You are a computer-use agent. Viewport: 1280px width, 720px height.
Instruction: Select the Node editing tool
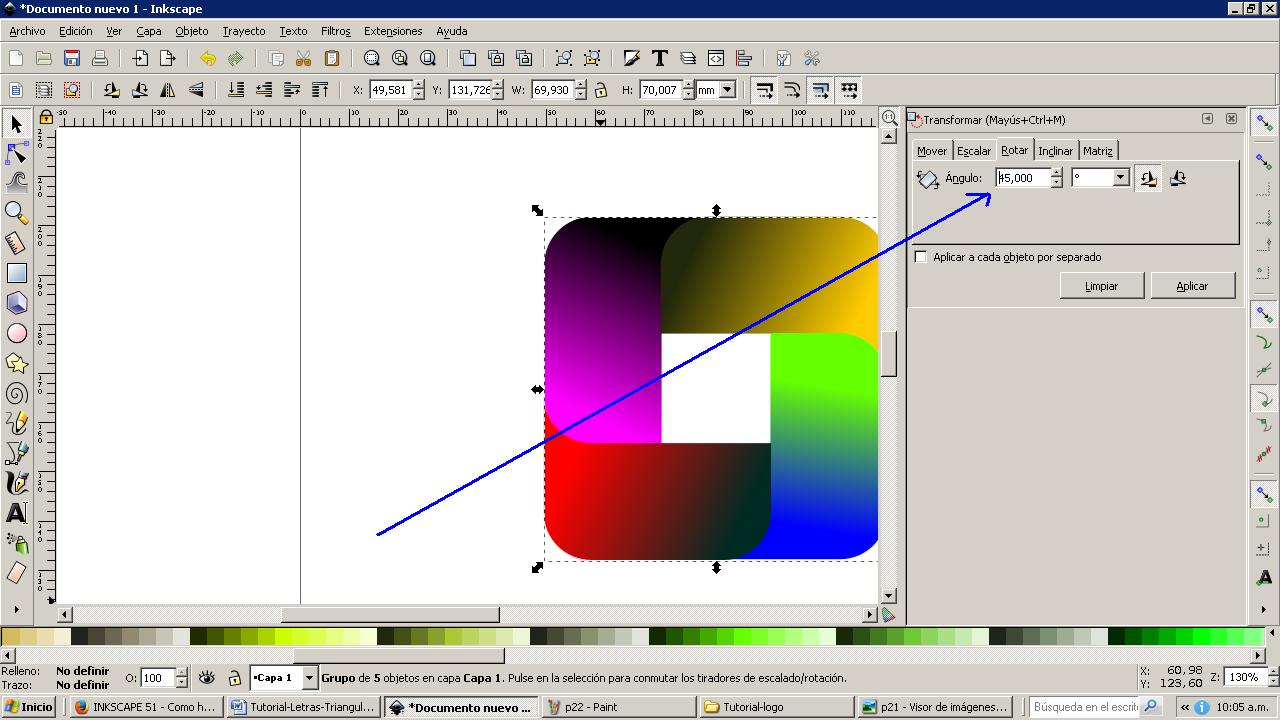pyautogui.click(x=16, y=153)
